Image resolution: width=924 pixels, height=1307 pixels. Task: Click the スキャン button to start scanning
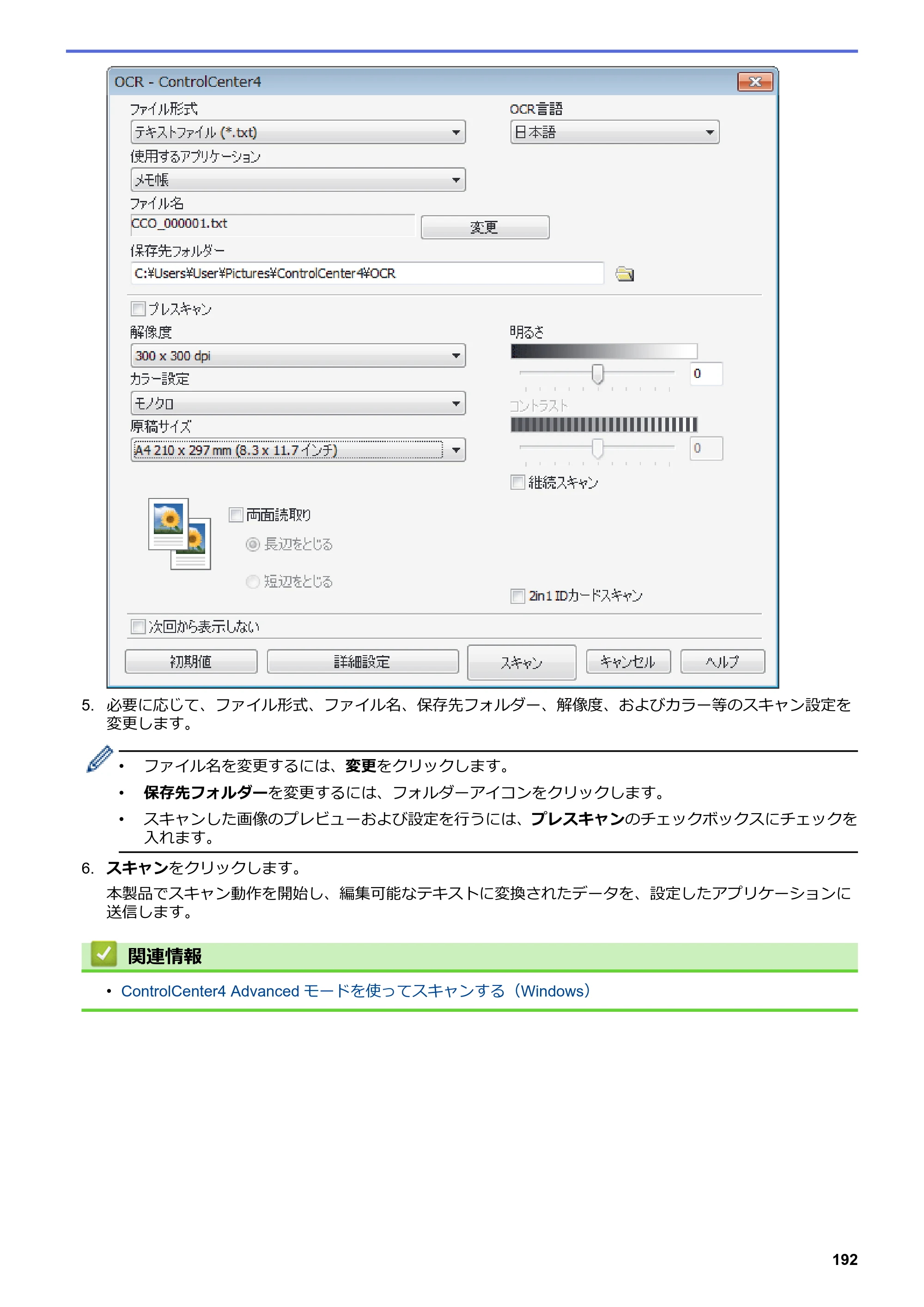point(522,662)
